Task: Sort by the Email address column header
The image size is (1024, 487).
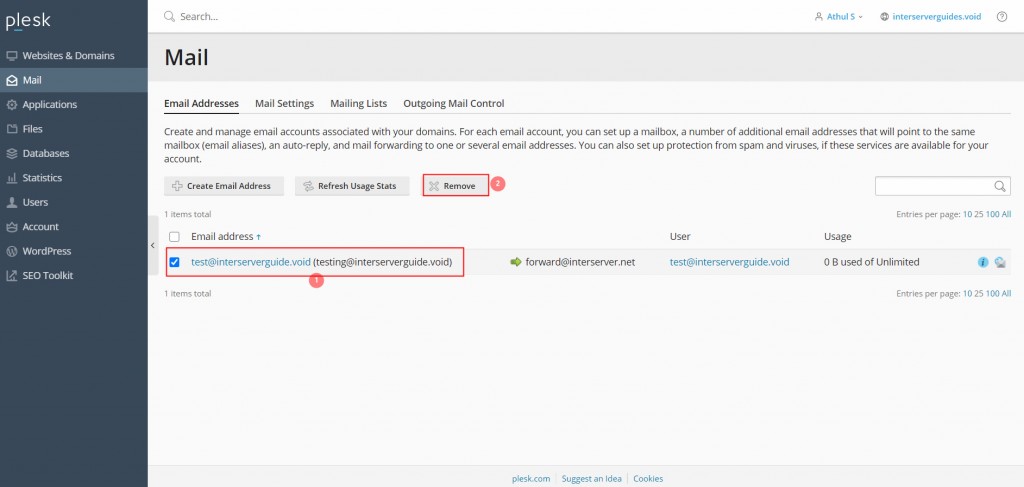Action: pyautogui.click(x=222, y=237)
